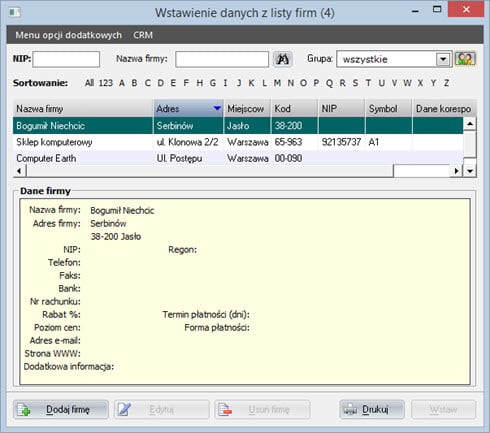Click the NIP input field
This screenshot has width=490, height=433.
coord(66,59)
